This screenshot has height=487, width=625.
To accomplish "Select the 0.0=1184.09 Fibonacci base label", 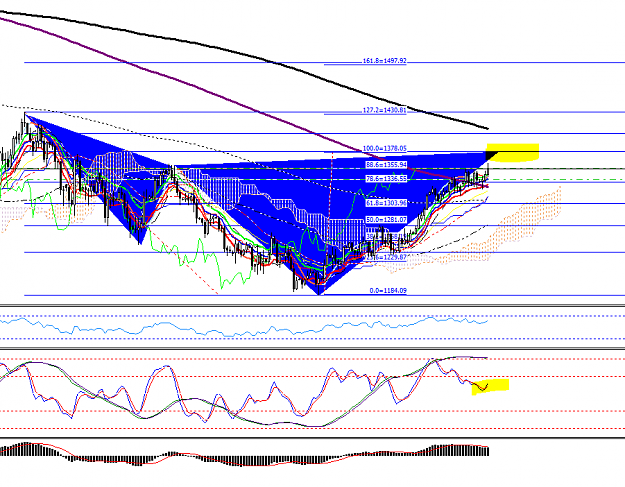I will tap(387, 291).
